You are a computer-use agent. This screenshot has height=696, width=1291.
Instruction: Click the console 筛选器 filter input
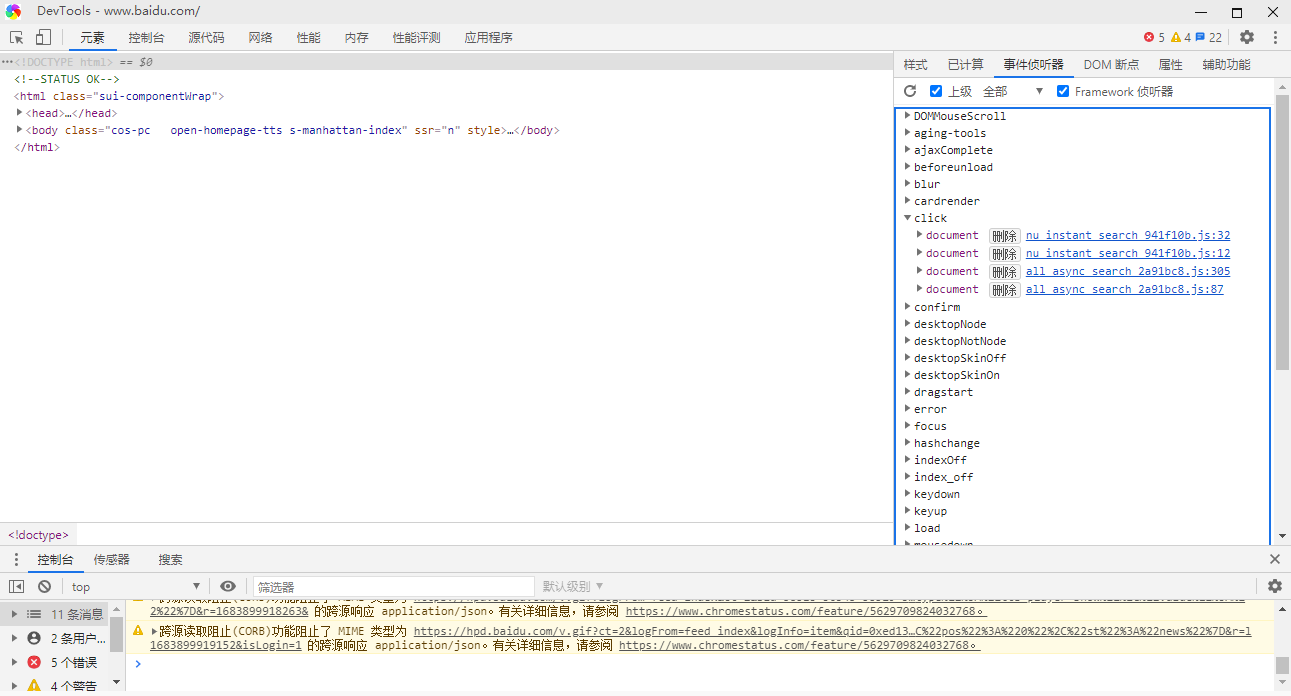tap(394, 586)
